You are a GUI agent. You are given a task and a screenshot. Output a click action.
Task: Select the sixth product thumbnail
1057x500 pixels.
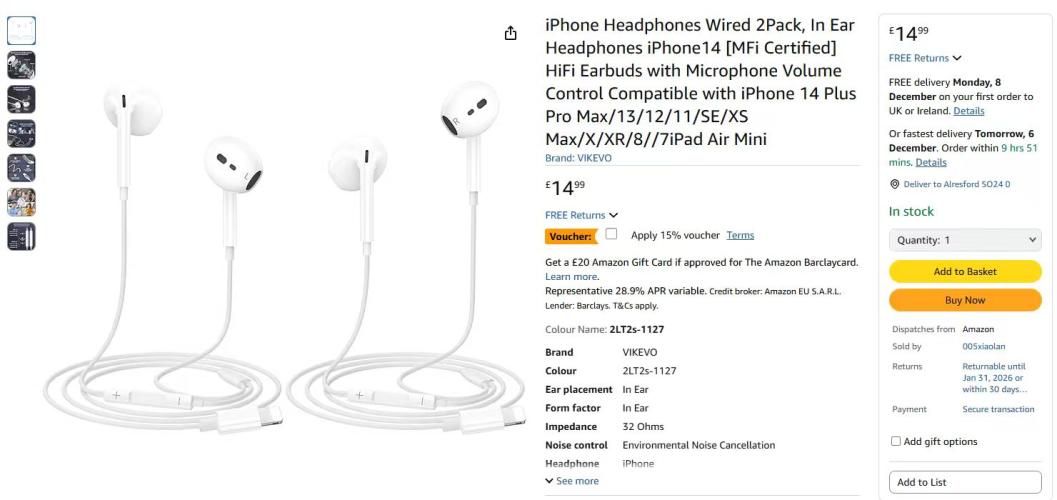point(22,202)
